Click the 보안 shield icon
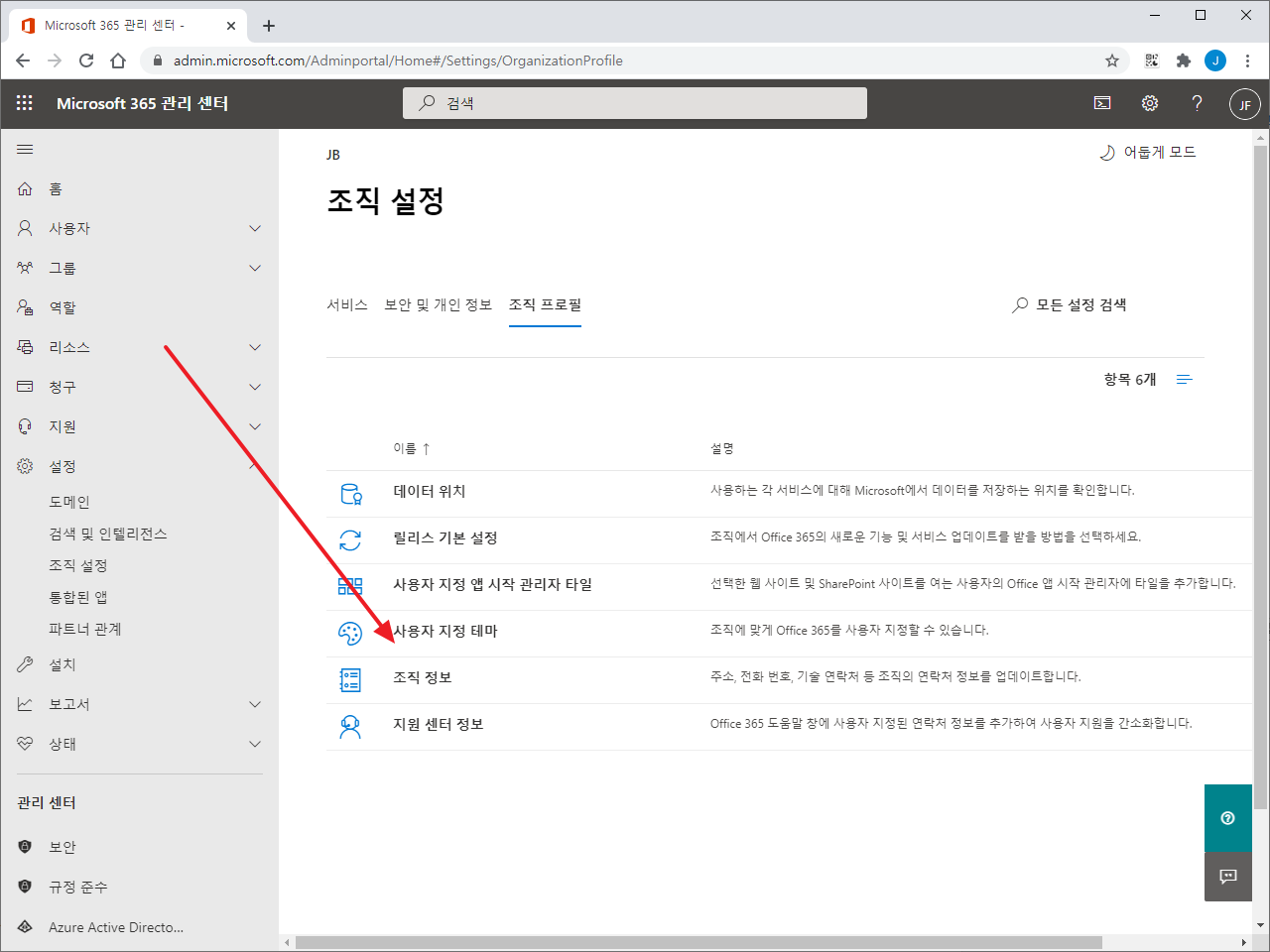 [x=25, y=847]
